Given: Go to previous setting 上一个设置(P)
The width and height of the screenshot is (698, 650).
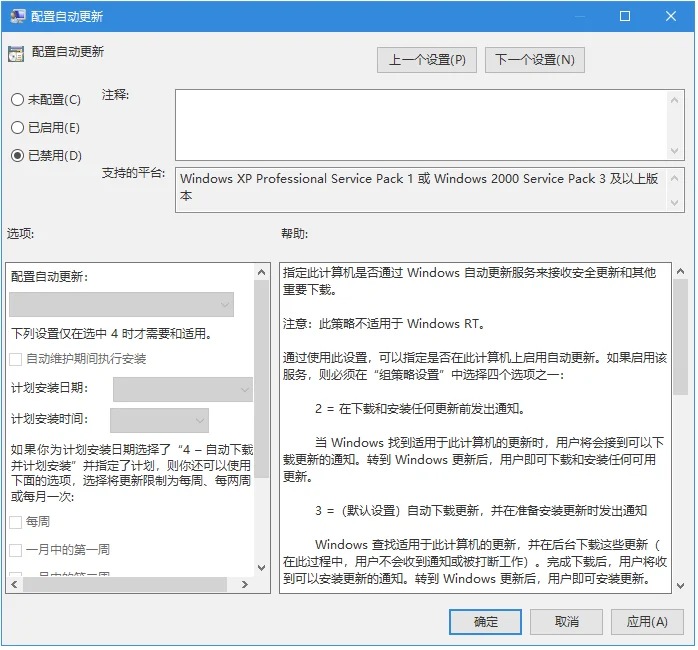Looking at the screenshot, I should tap(426, 60).
